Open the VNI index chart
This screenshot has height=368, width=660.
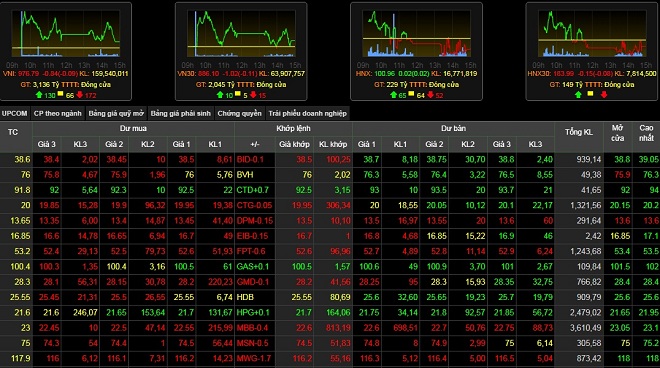(x=66, y=34)
